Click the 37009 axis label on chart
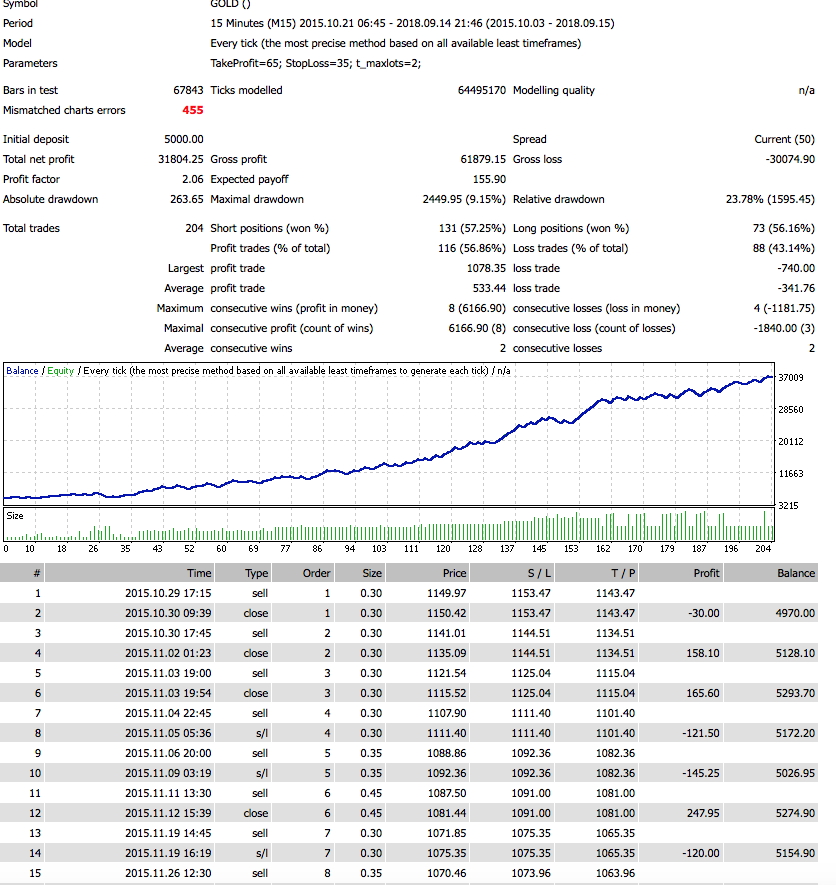This screenshot has height=885, width=836. point(790,378)
